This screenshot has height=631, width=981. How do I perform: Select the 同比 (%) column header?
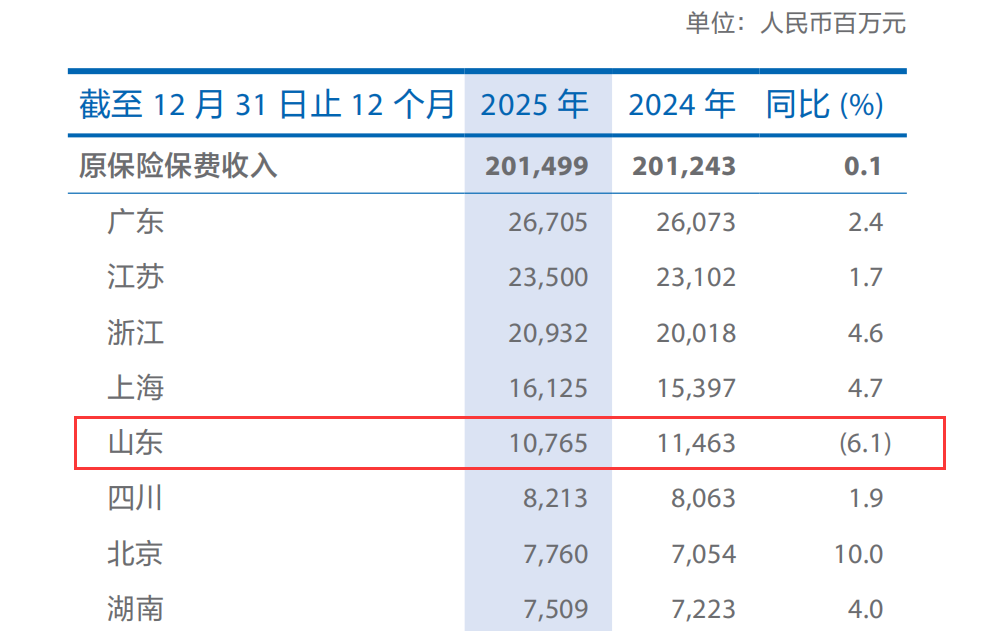click(824, 105)
